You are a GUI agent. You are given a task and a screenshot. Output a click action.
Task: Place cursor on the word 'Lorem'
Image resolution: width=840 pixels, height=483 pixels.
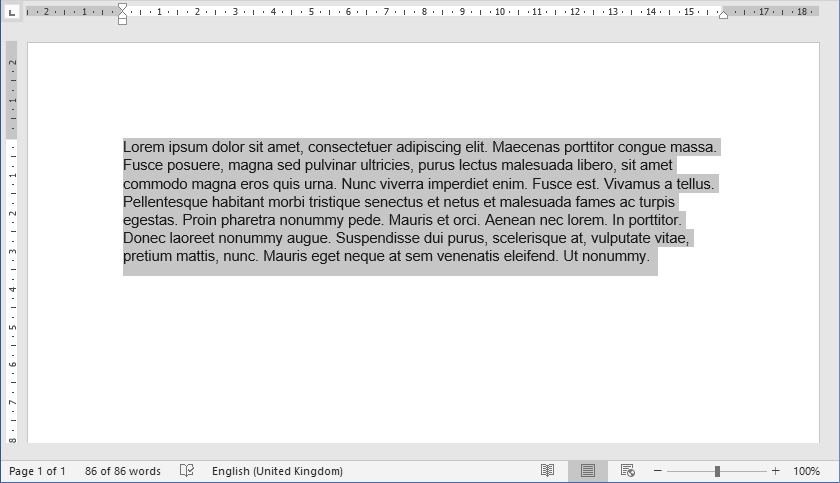coord(143,147)
